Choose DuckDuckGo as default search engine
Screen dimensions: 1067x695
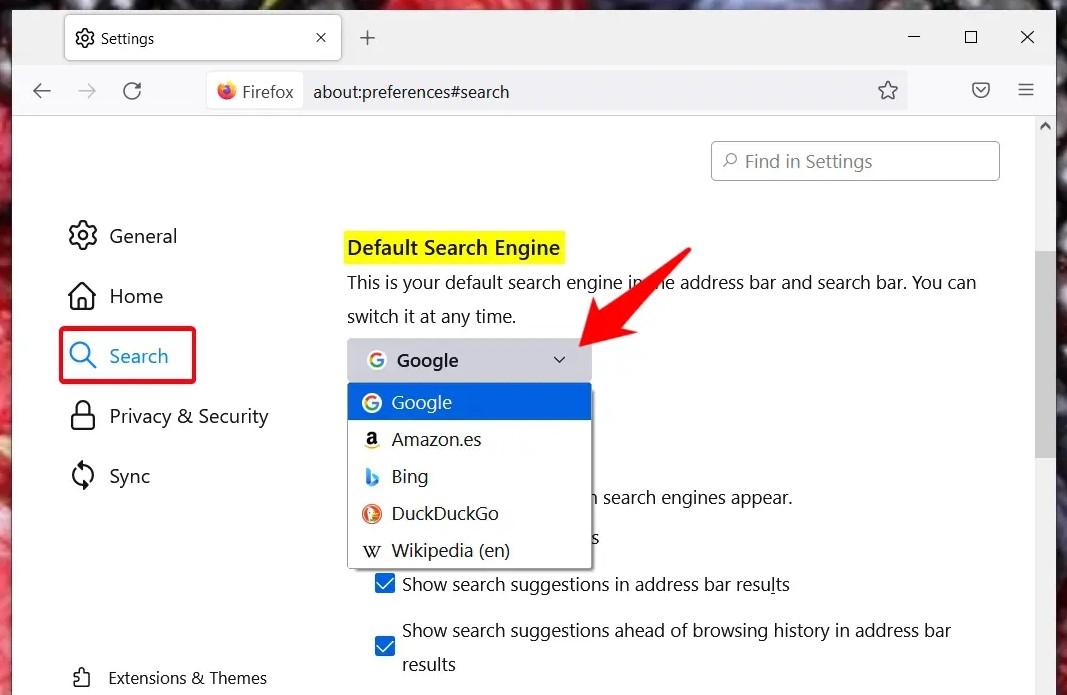[444, 514]
